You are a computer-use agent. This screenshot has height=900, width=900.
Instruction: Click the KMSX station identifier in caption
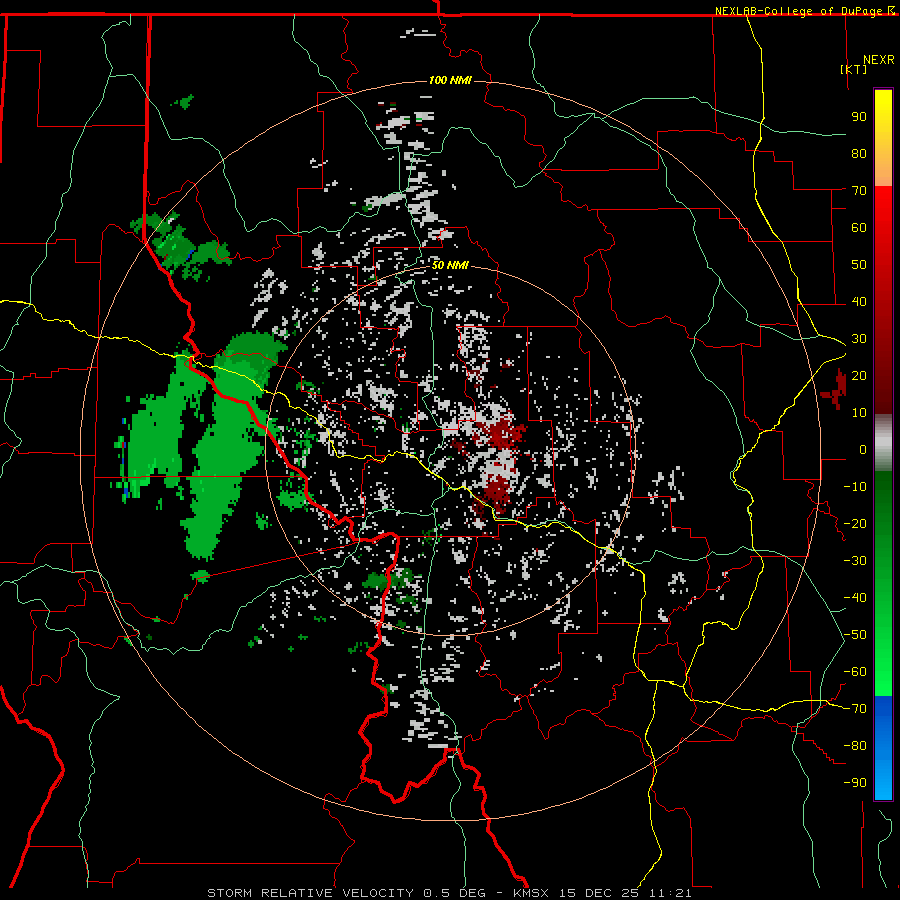click(x=531, y=893)
